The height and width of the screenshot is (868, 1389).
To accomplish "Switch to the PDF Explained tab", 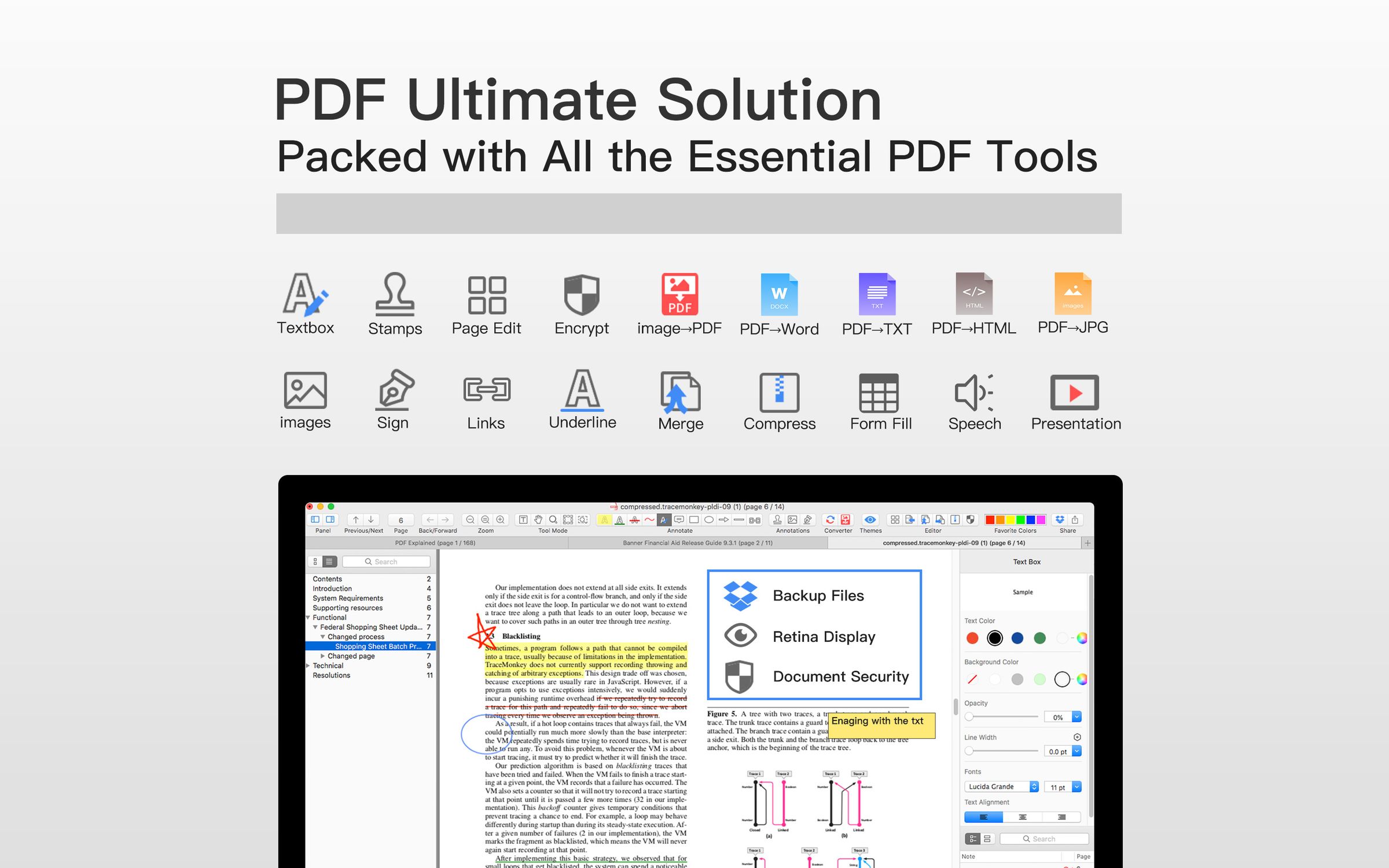I will [x=436, y=543].
